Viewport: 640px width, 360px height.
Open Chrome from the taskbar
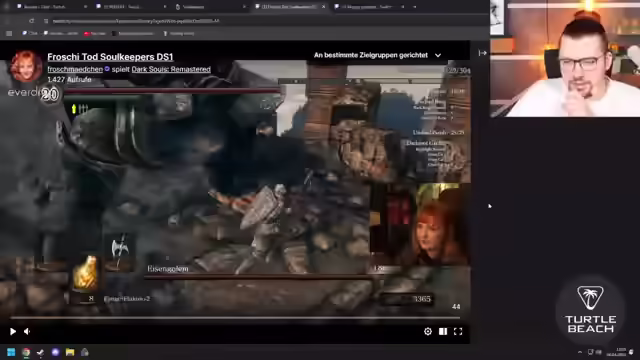[x=26, y=352]
